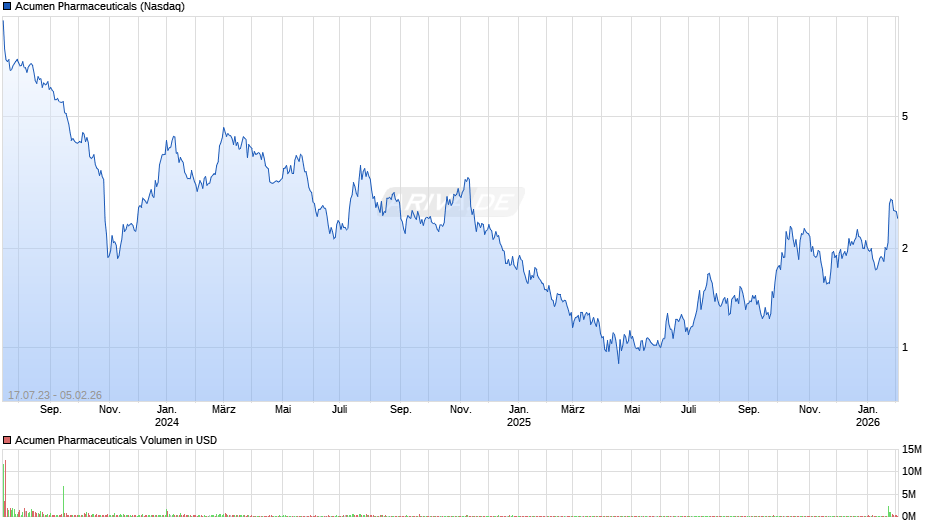Click the tallest volume bar at chart start

pyautogui.click(x=5, y=488)
